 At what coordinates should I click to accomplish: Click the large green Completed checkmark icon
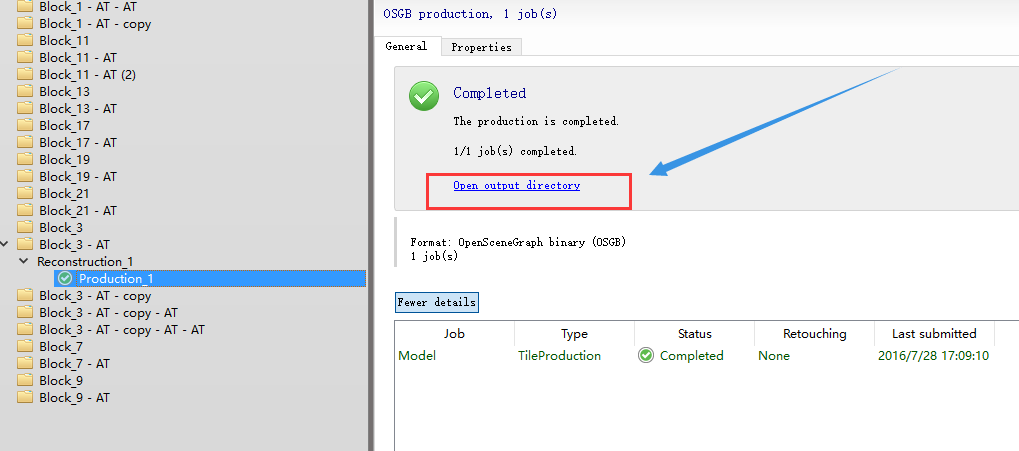point(424,97)
